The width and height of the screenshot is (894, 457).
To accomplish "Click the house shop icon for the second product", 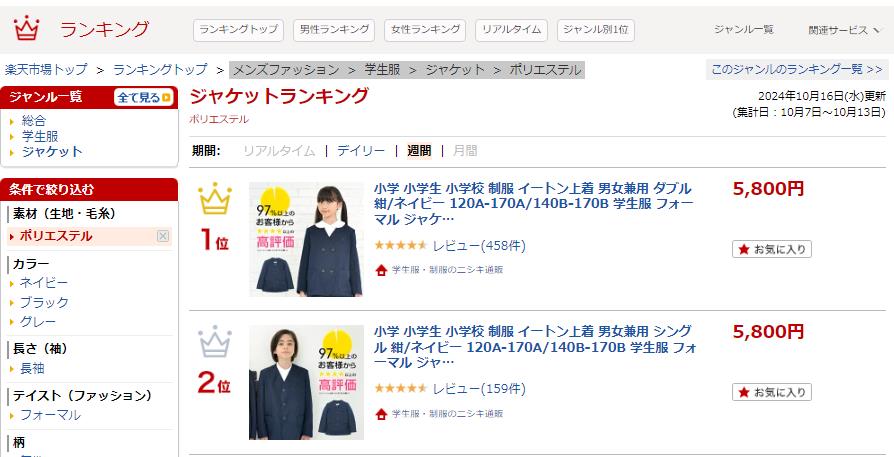I will pos(381,414).
